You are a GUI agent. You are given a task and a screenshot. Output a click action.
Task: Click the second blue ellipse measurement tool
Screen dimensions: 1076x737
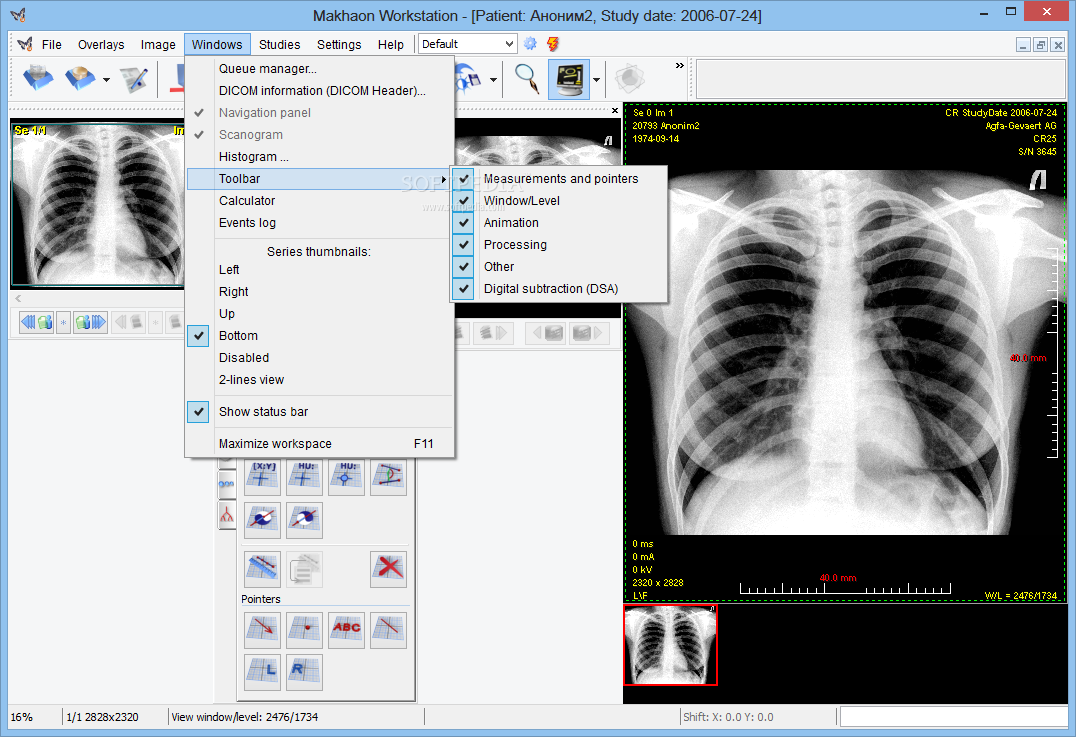304,520
